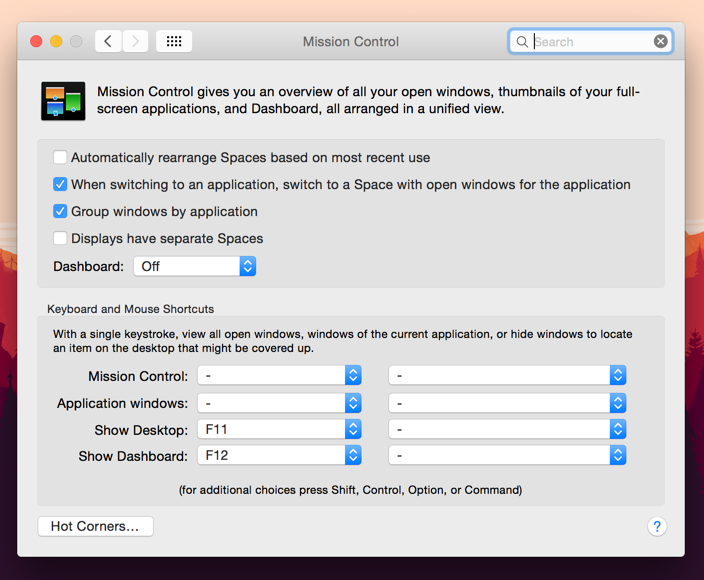Enable Displays have separate Spaces
The height and width of the screenshot is (580, 704).
pos(60,238)
